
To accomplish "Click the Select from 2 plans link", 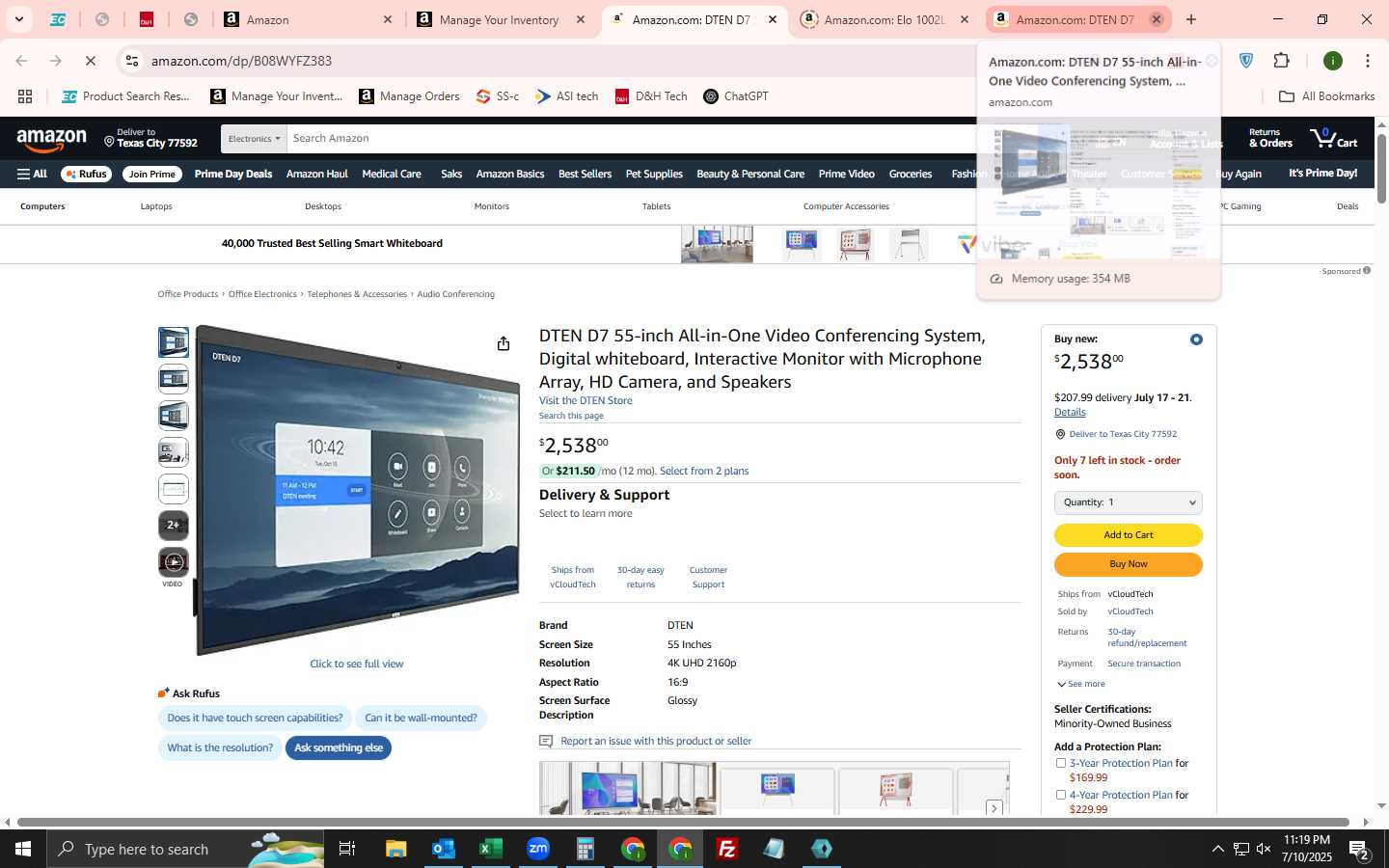I will pos(704,471).
